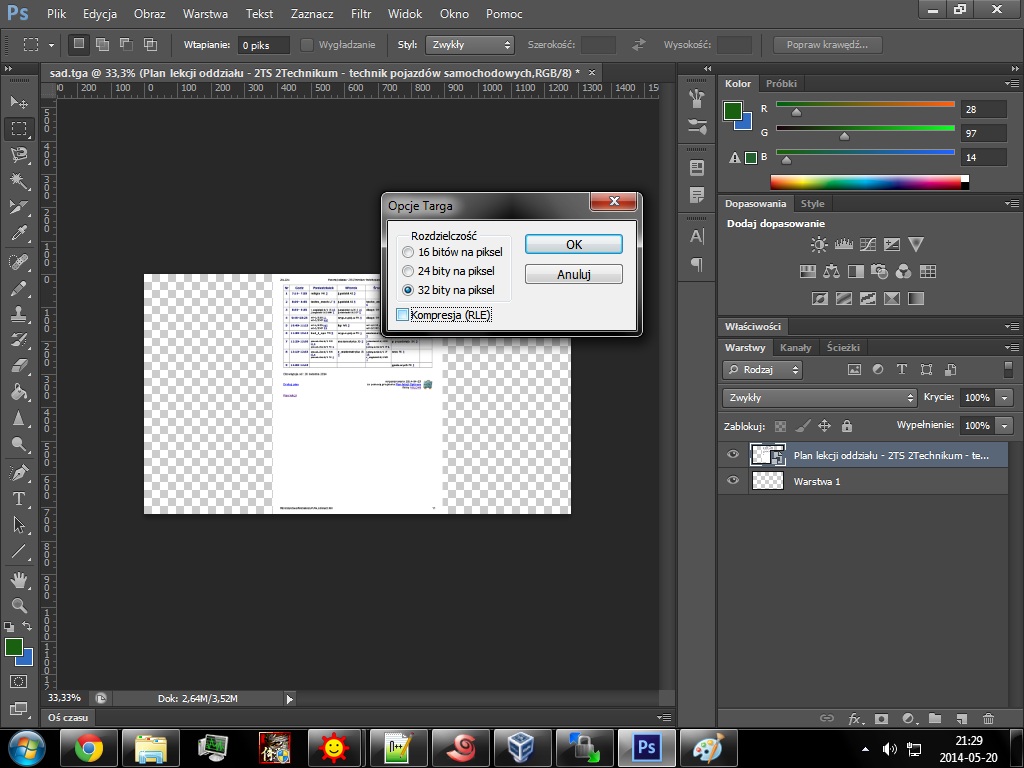Viewport: 1024px width, 768px height.
Task: Select the Eraser tool
Action: [x=19, y=366]
